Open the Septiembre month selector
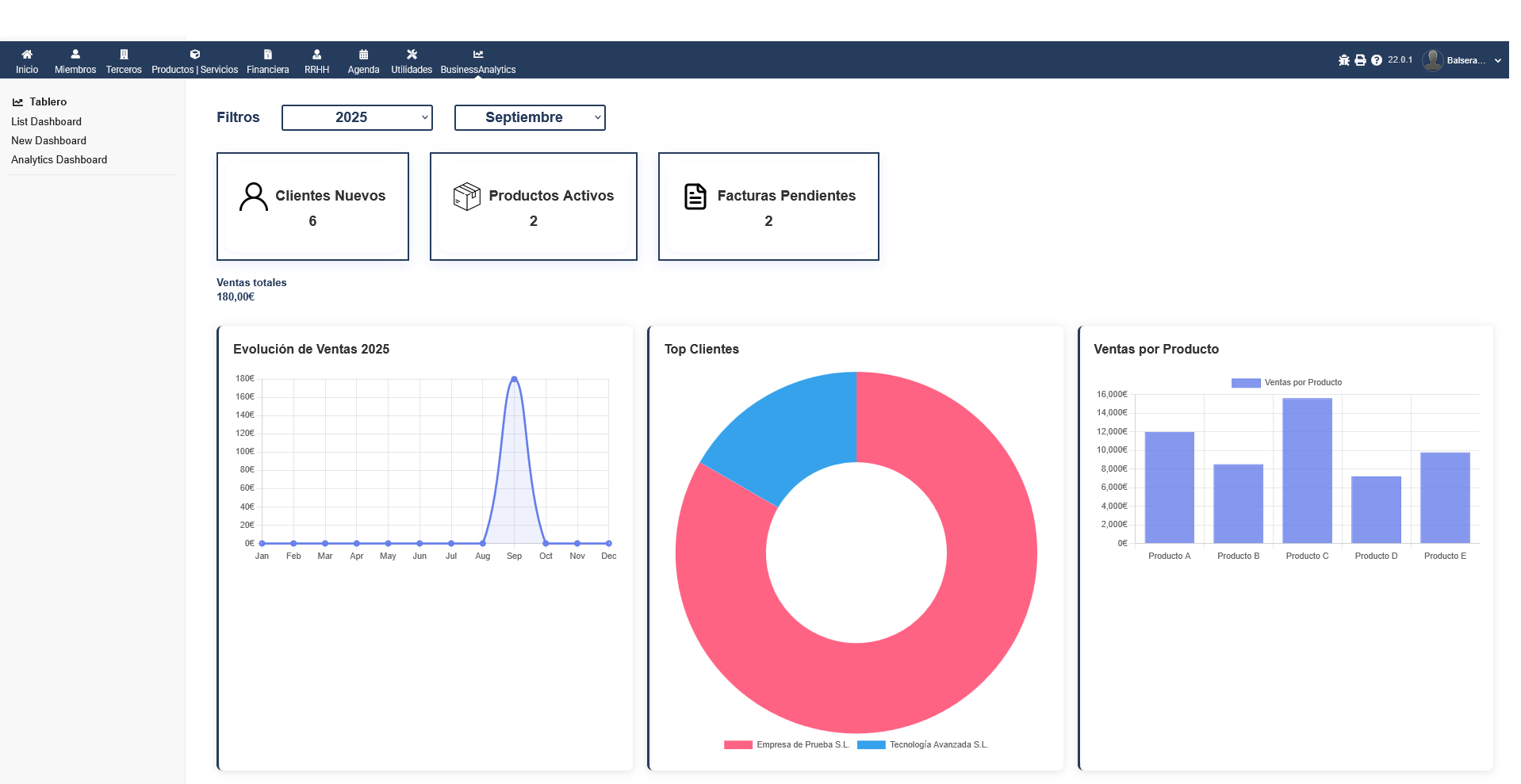 tap(529, 117)
